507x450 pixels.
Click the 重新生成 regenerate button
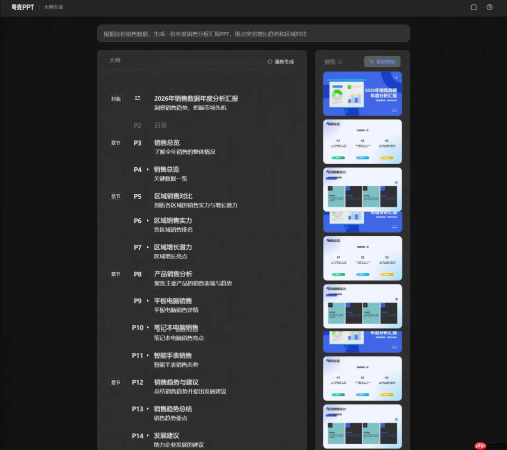point(281,62)
